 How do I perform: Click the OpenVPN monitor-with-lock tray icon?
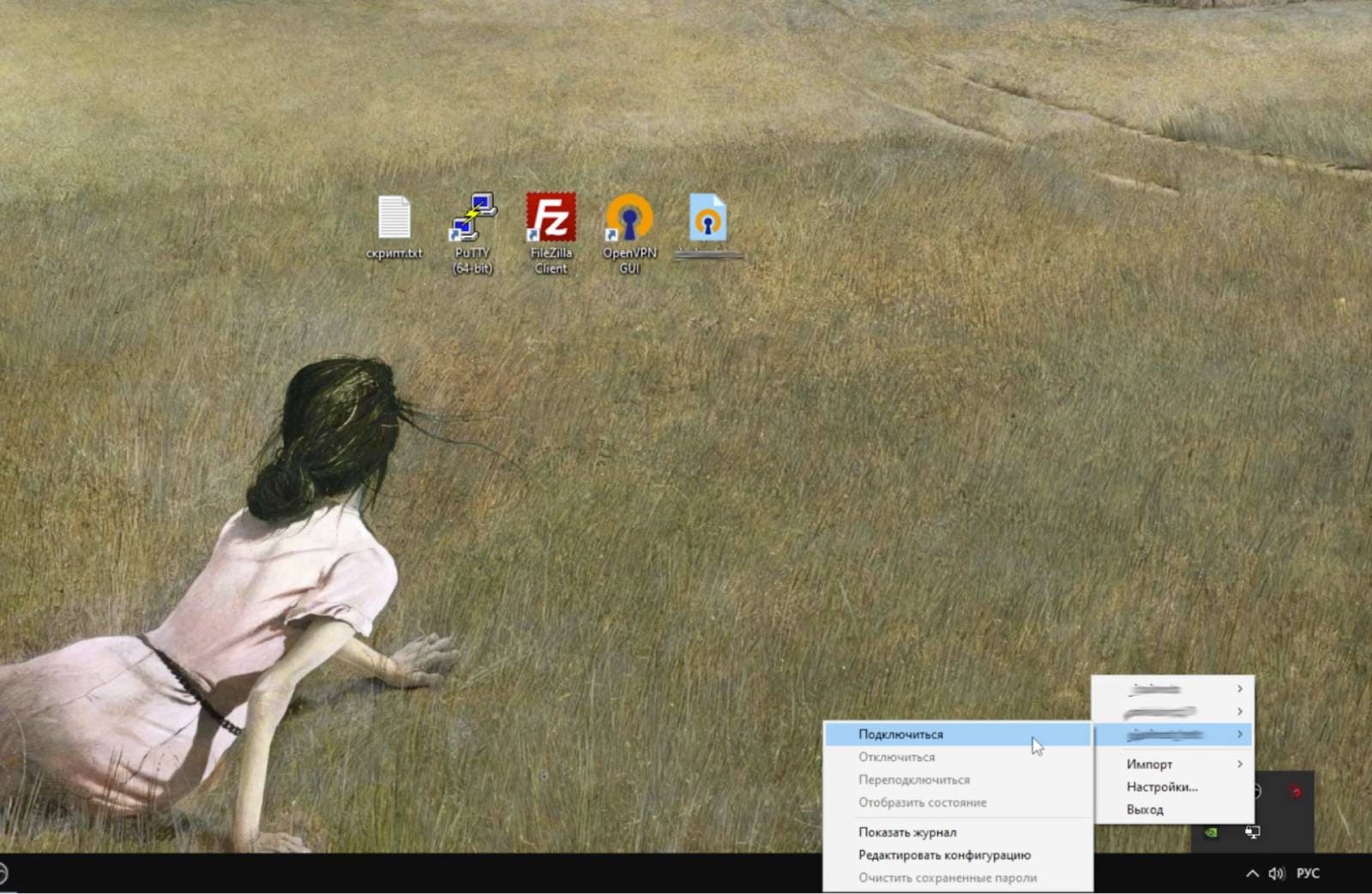tap(1253, 832)
